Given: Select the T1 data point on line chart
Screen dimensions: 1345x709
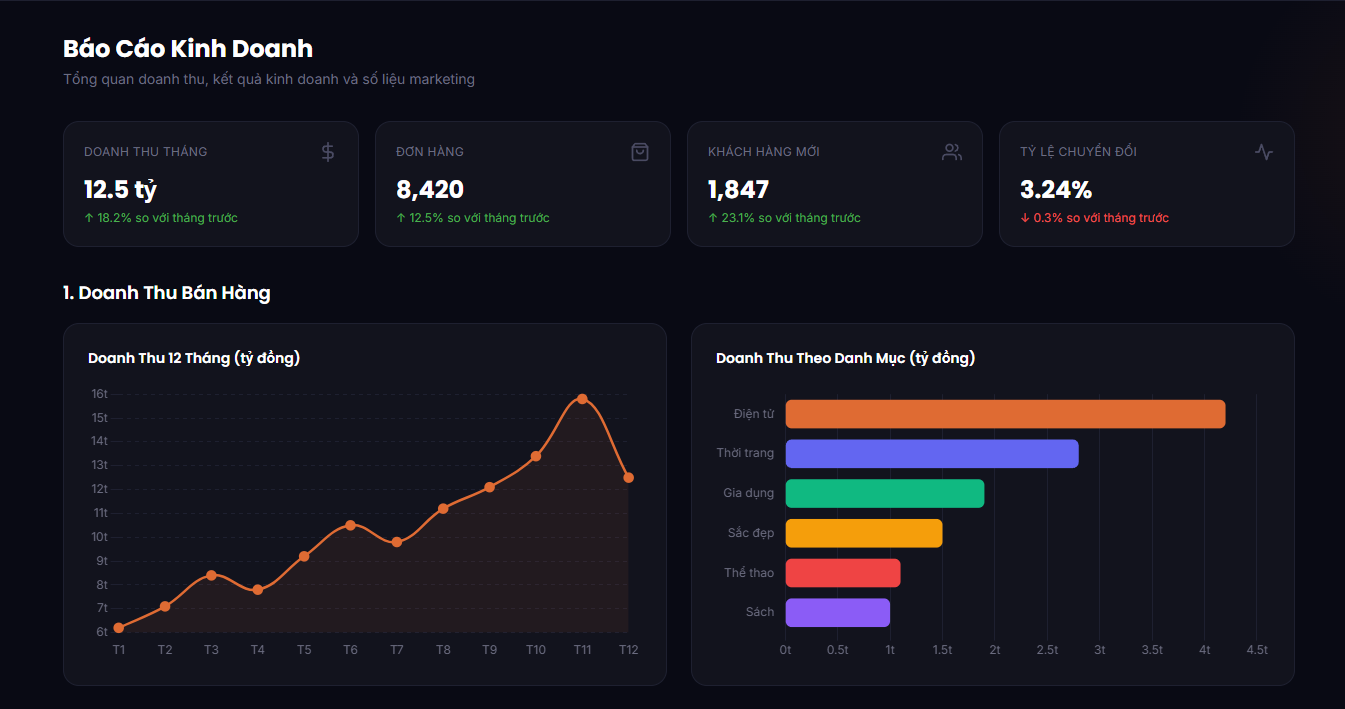Looking at the screenshot, I should [119, 628].
